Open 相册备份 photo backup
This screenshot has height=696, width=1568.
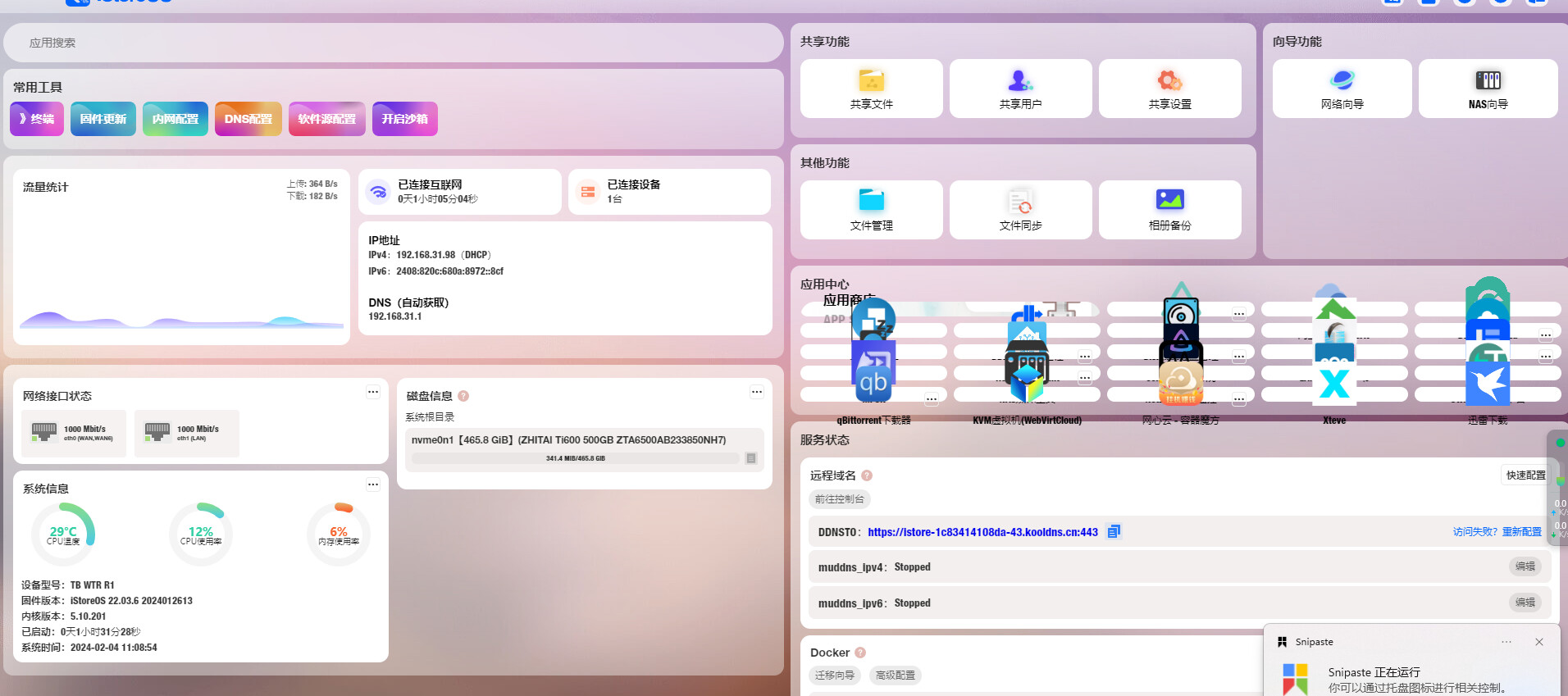tap(1169, 210)
